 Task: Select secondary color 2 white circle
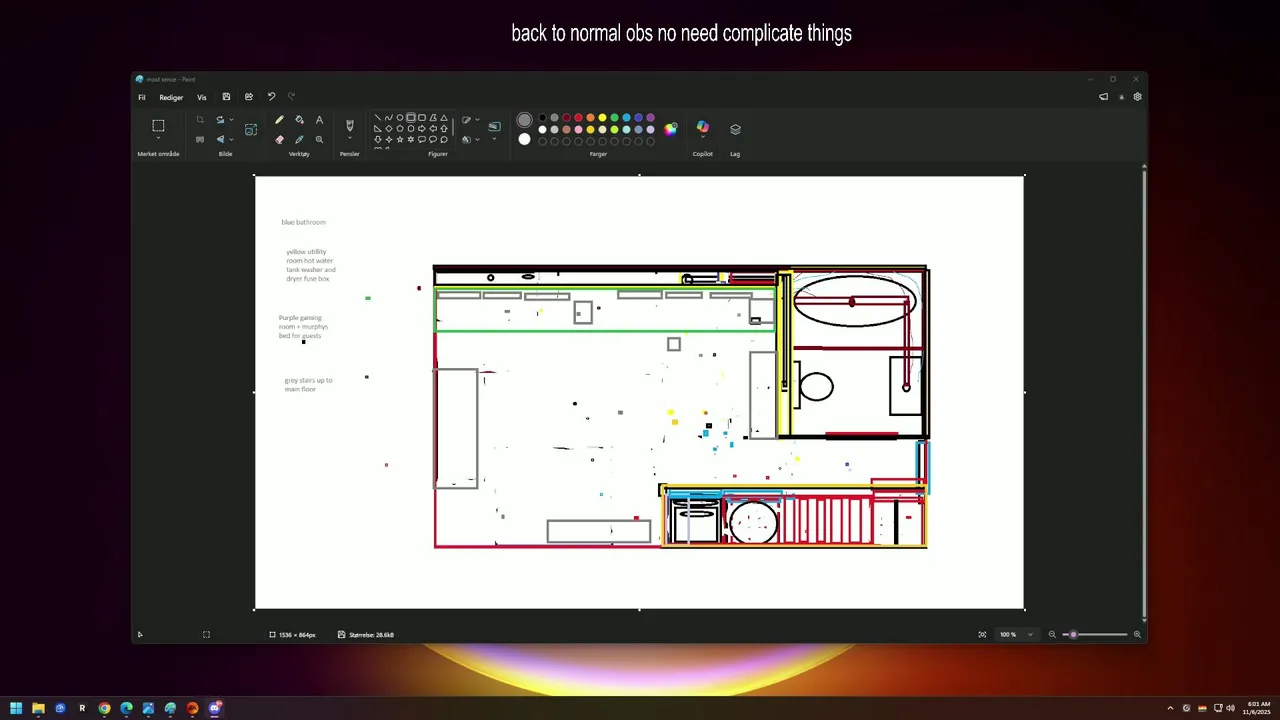click(524, 139)
